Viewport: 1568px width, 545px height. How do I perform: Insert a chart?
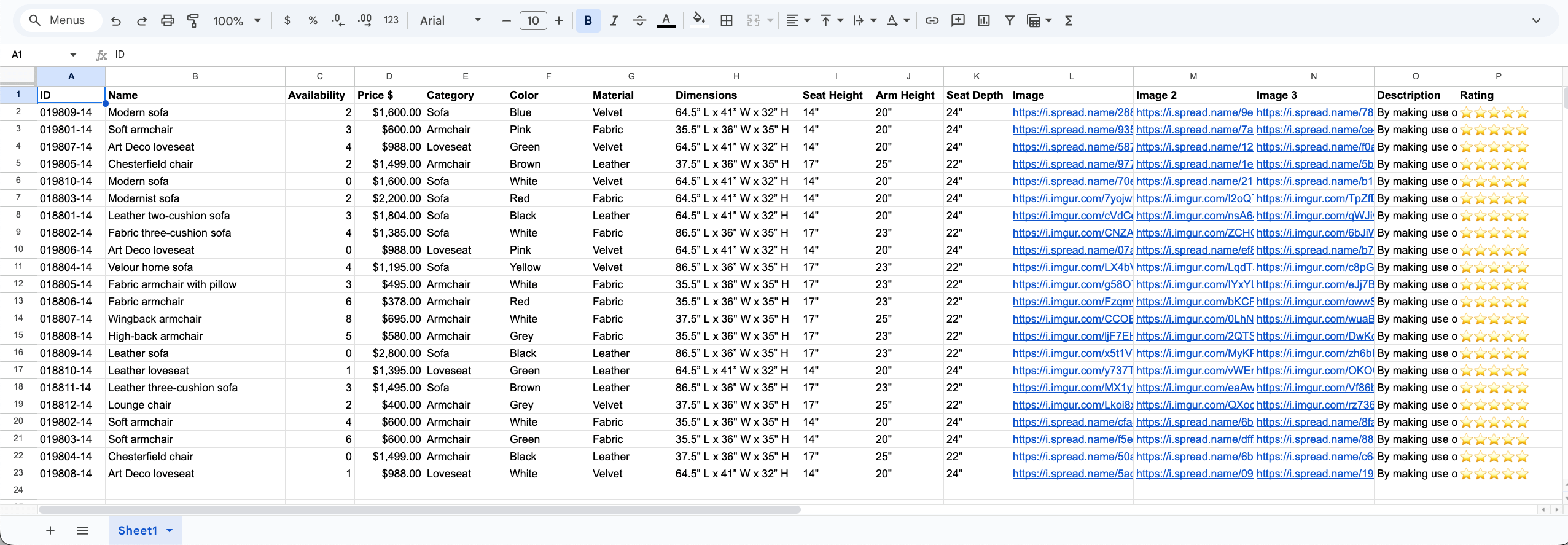click(x=983, y=21)
